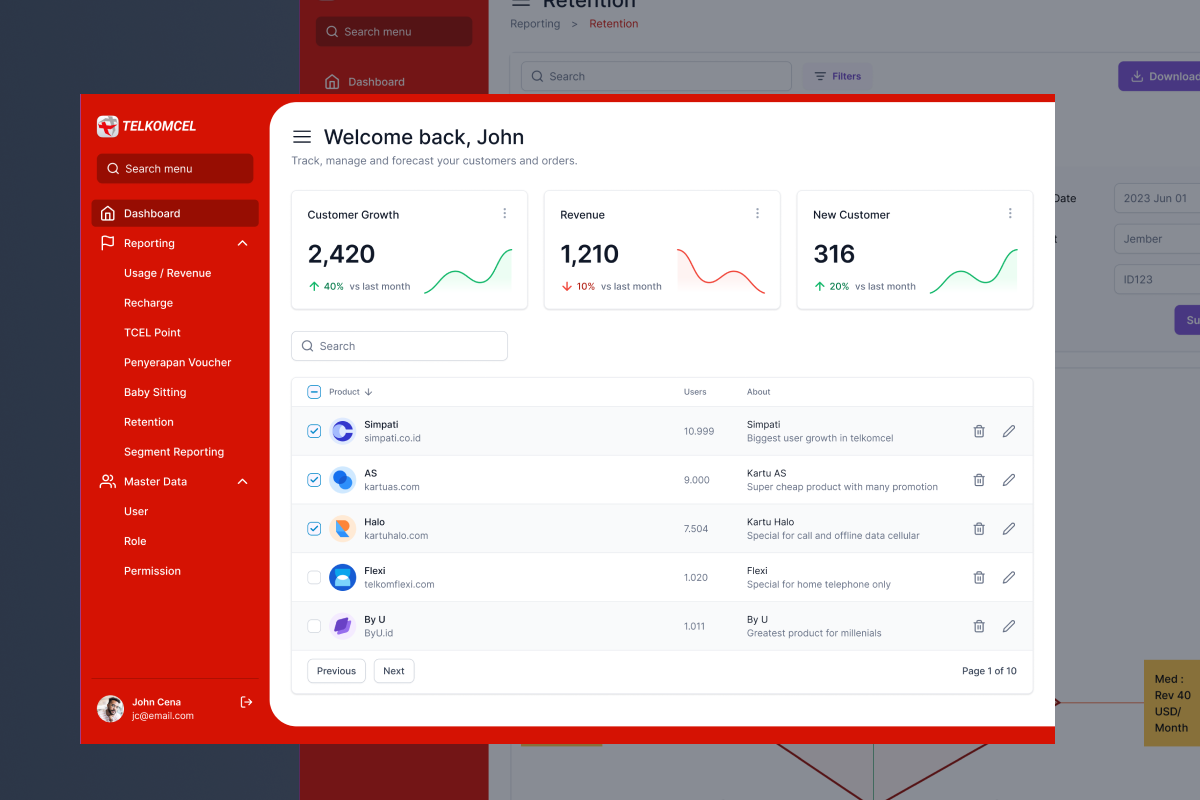Open Revenue card three-dot menu
The image size is (1200, 800).
click(x=757, y=213)
